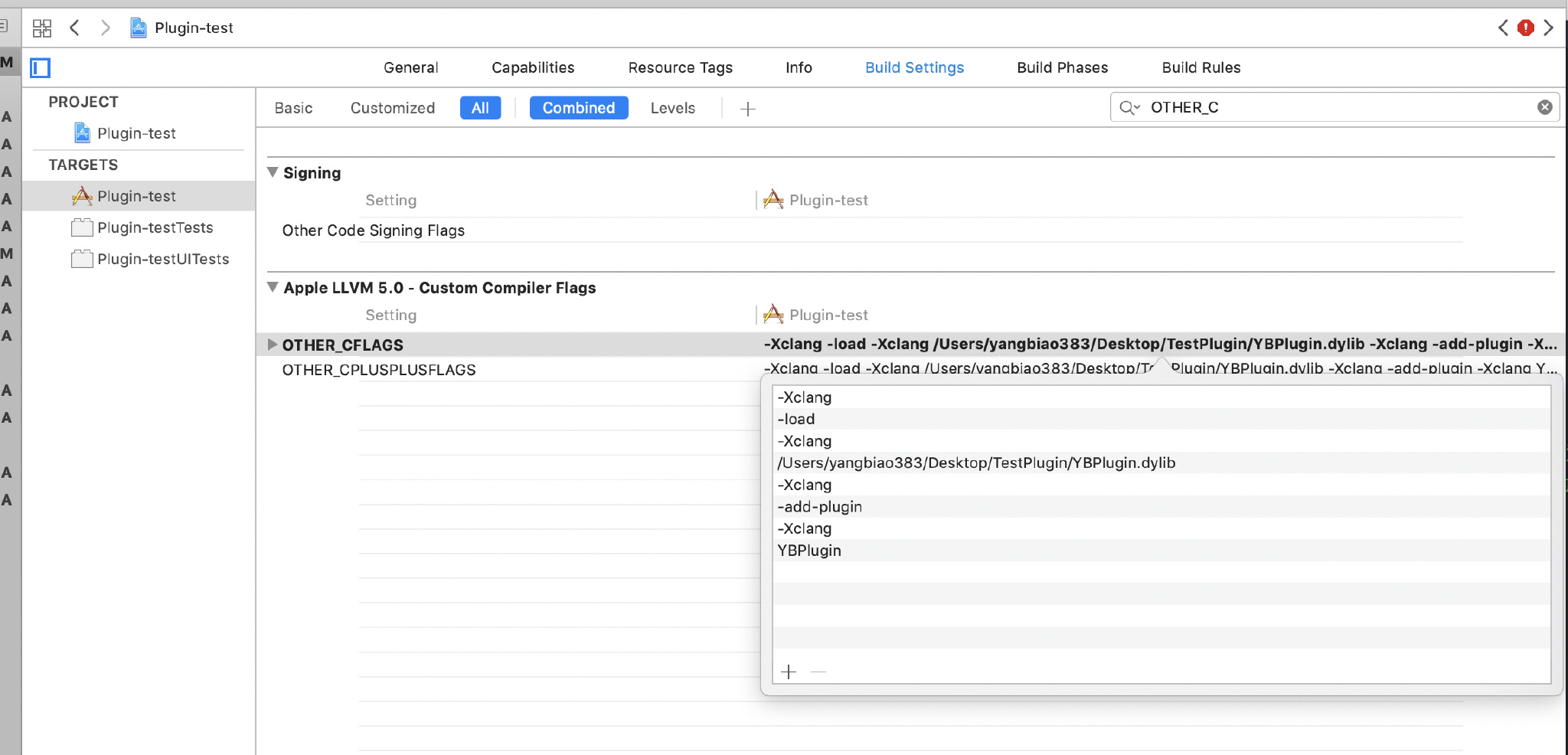
Task: Collapse the Signing section
Action: 273,172
